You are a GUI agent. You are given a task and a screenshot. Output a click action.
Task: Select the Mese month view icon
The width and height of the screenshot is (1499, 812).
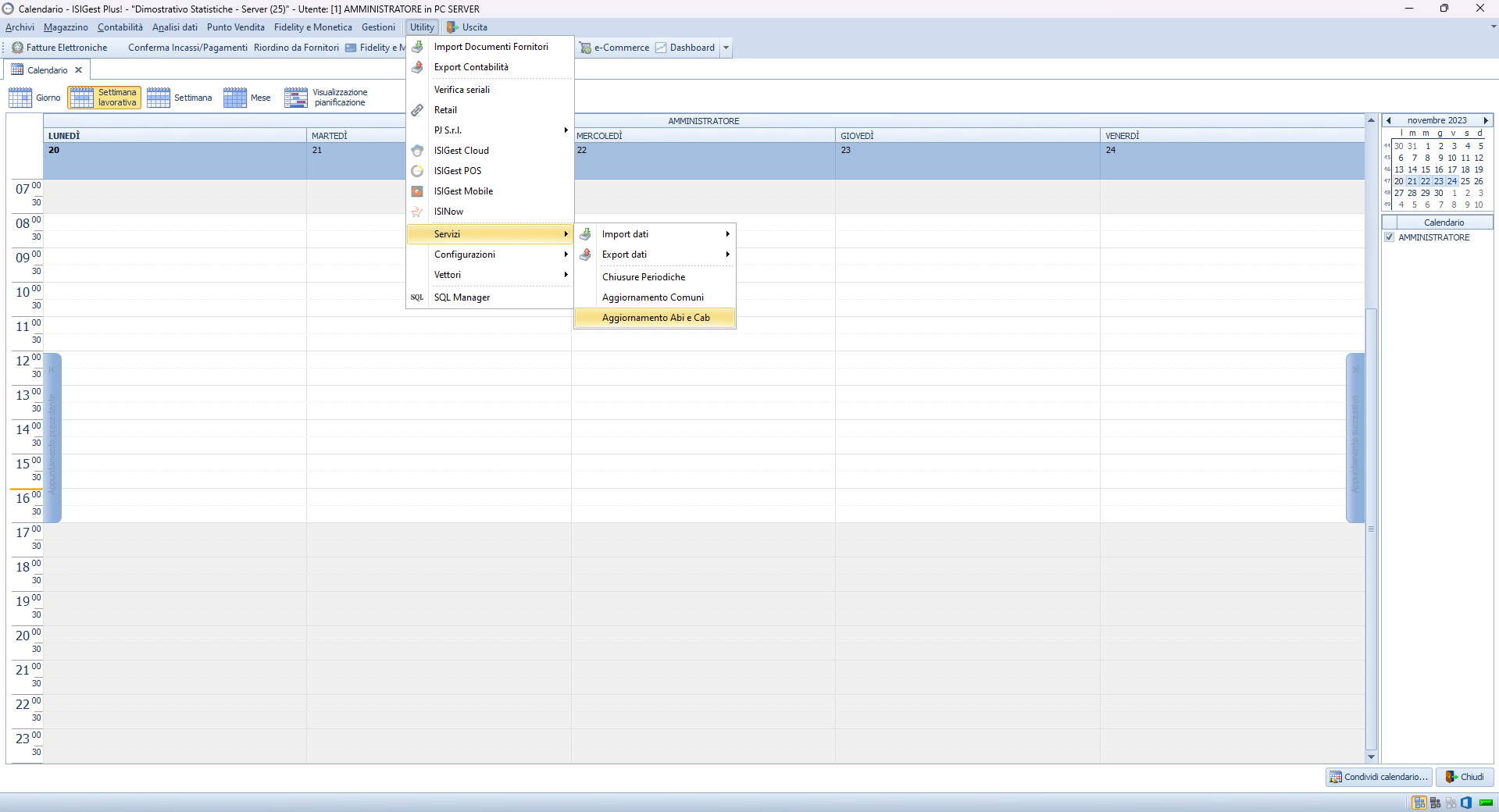pyautogui.click(x=234, y=98)
